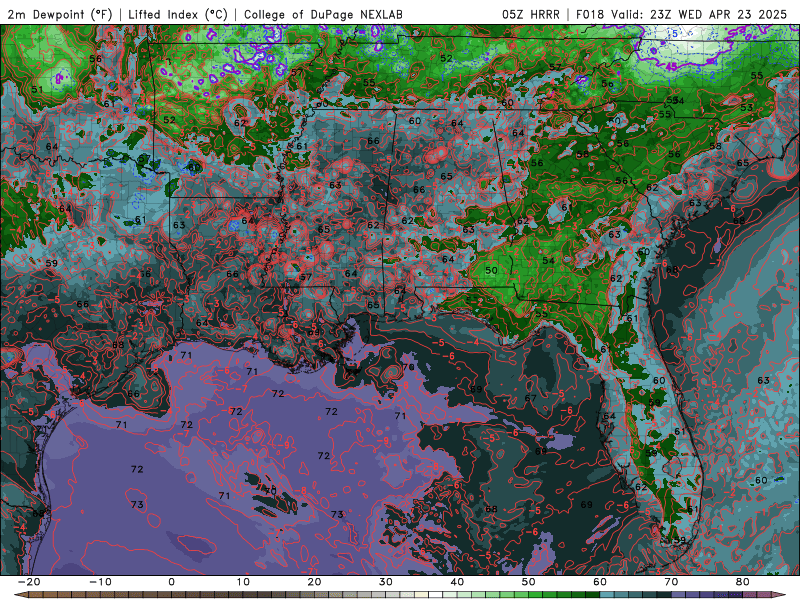Click the '20' label on the color scale
Screen dimensions: 800x600
click(x=314, y=582)
